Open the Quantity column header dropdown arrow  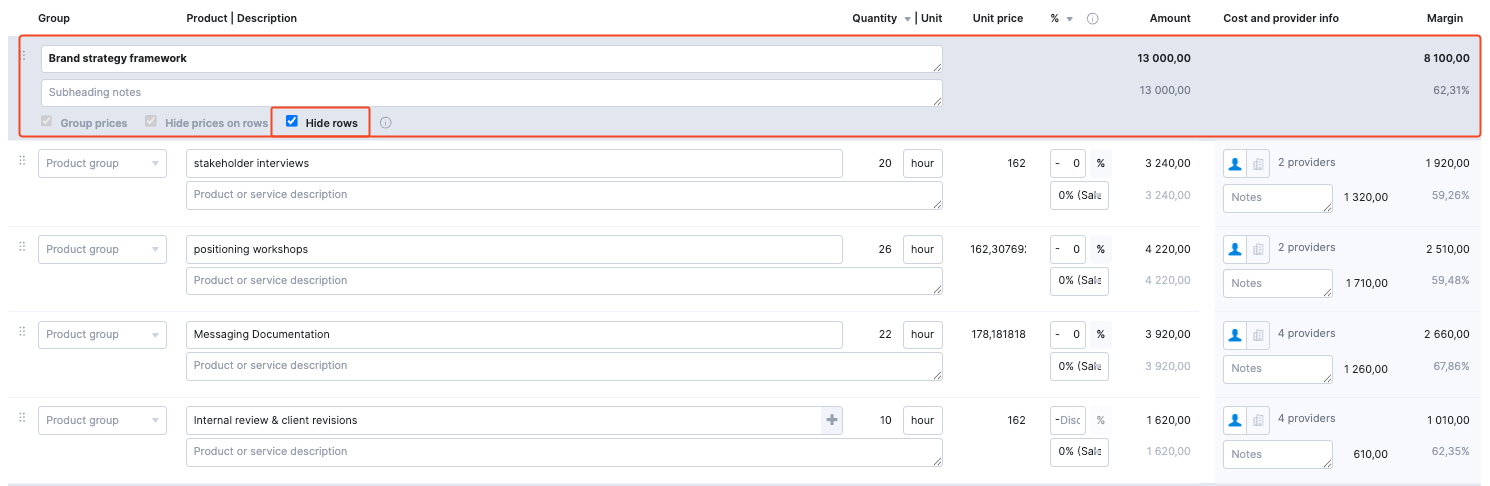point(907,19)
